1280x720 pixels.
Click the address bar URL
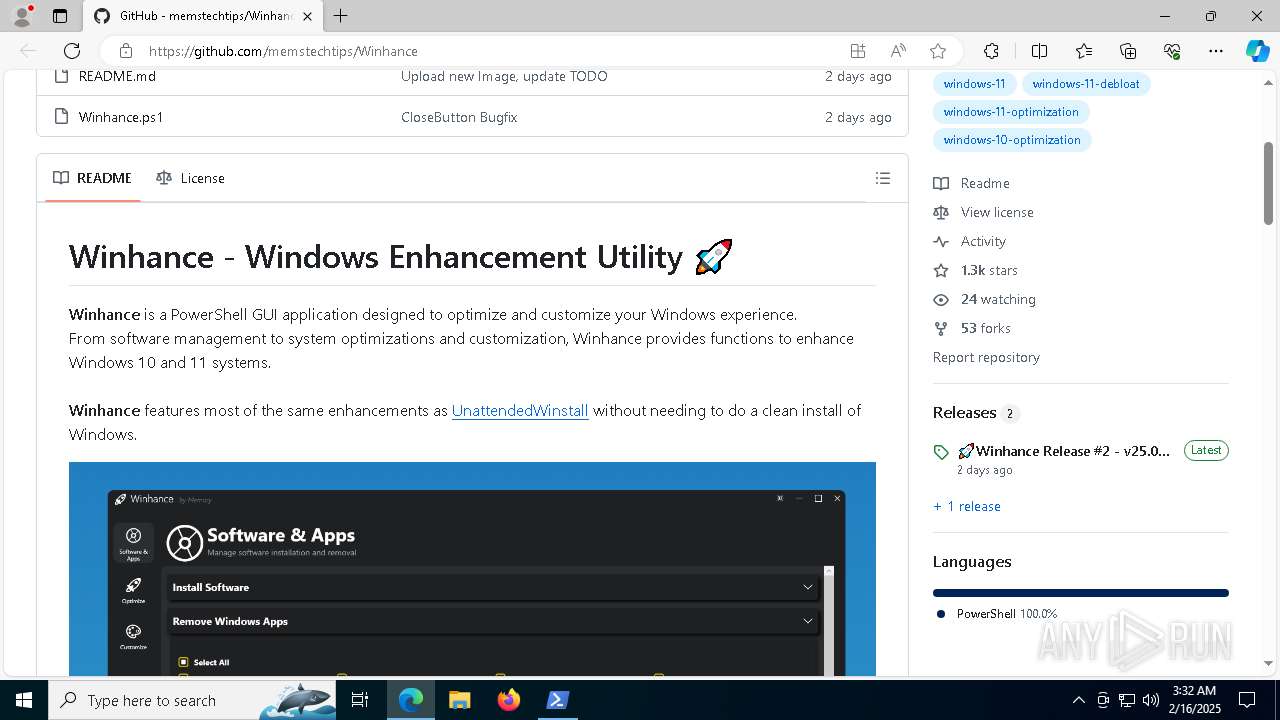click(x=283, y=51)
